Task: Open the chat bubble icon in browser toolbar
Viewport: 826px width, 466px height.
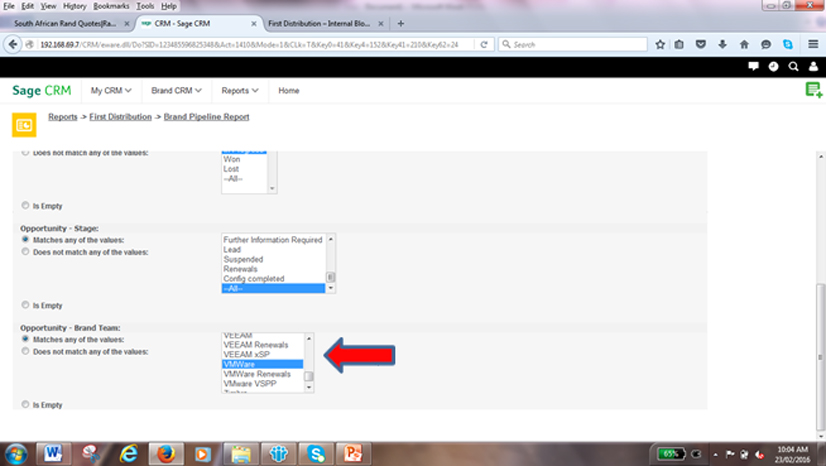Action: coord(766,45)
